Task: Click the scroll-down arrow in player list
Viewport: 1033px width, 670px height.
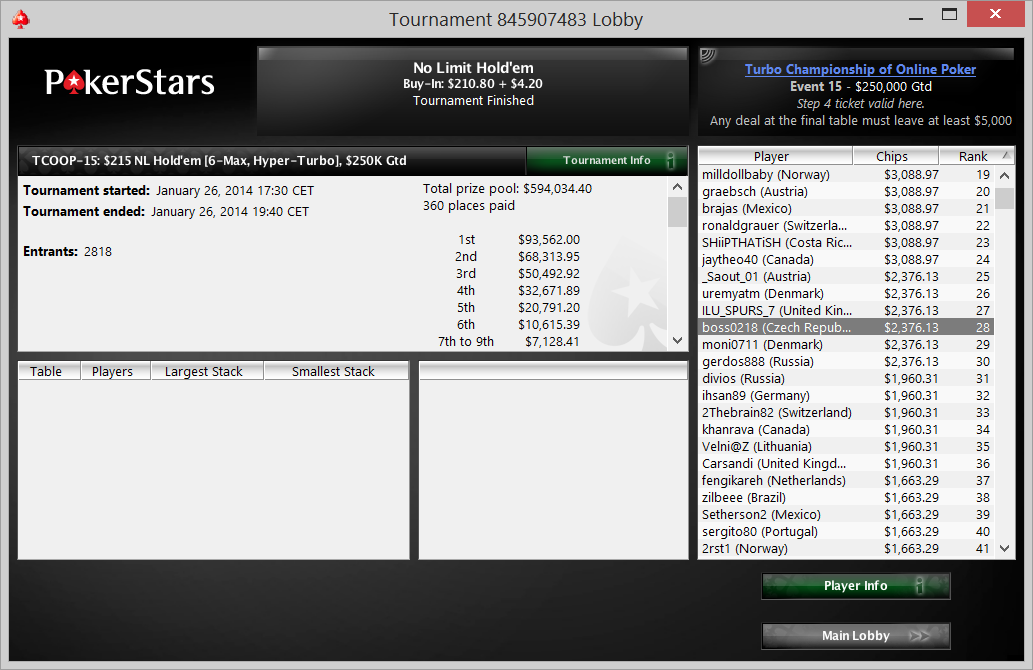Action: (x=1005, y=548)
